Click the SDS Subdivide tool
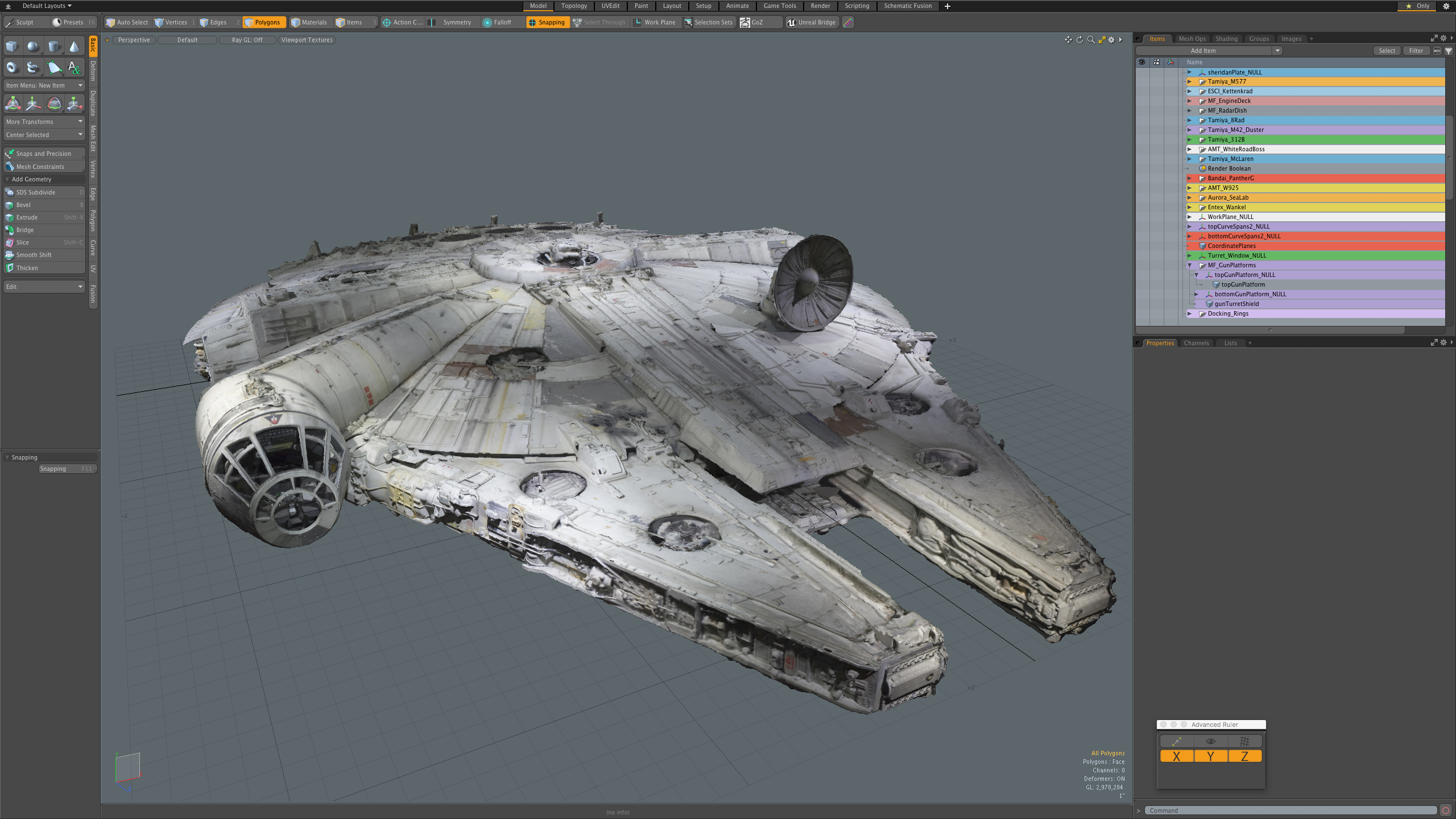The height and width of the screenshot is (819, 1456). tap(44, 192)
